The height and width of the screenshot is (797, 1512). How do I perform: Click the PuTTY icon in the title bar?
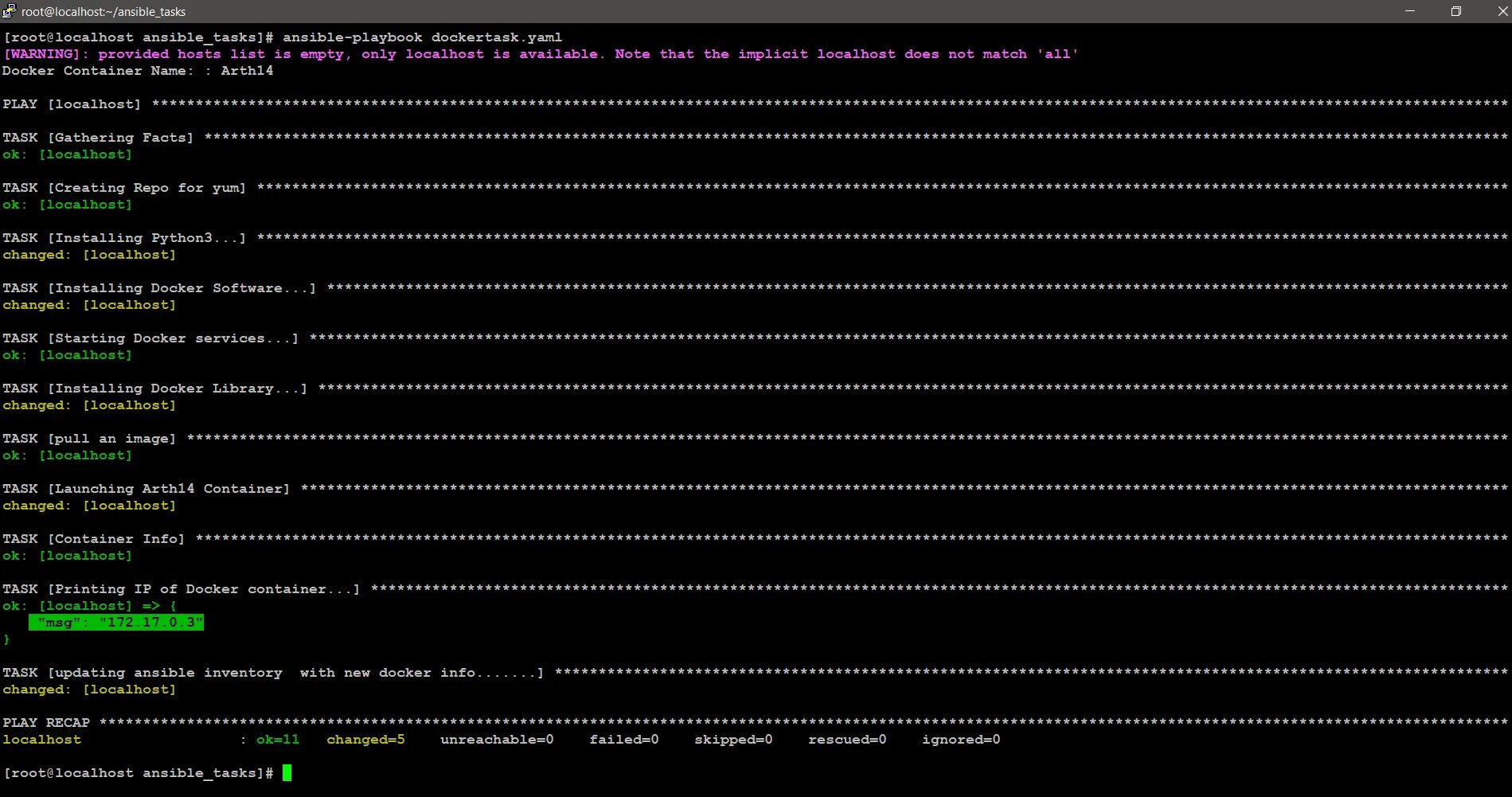click(9, 11)
